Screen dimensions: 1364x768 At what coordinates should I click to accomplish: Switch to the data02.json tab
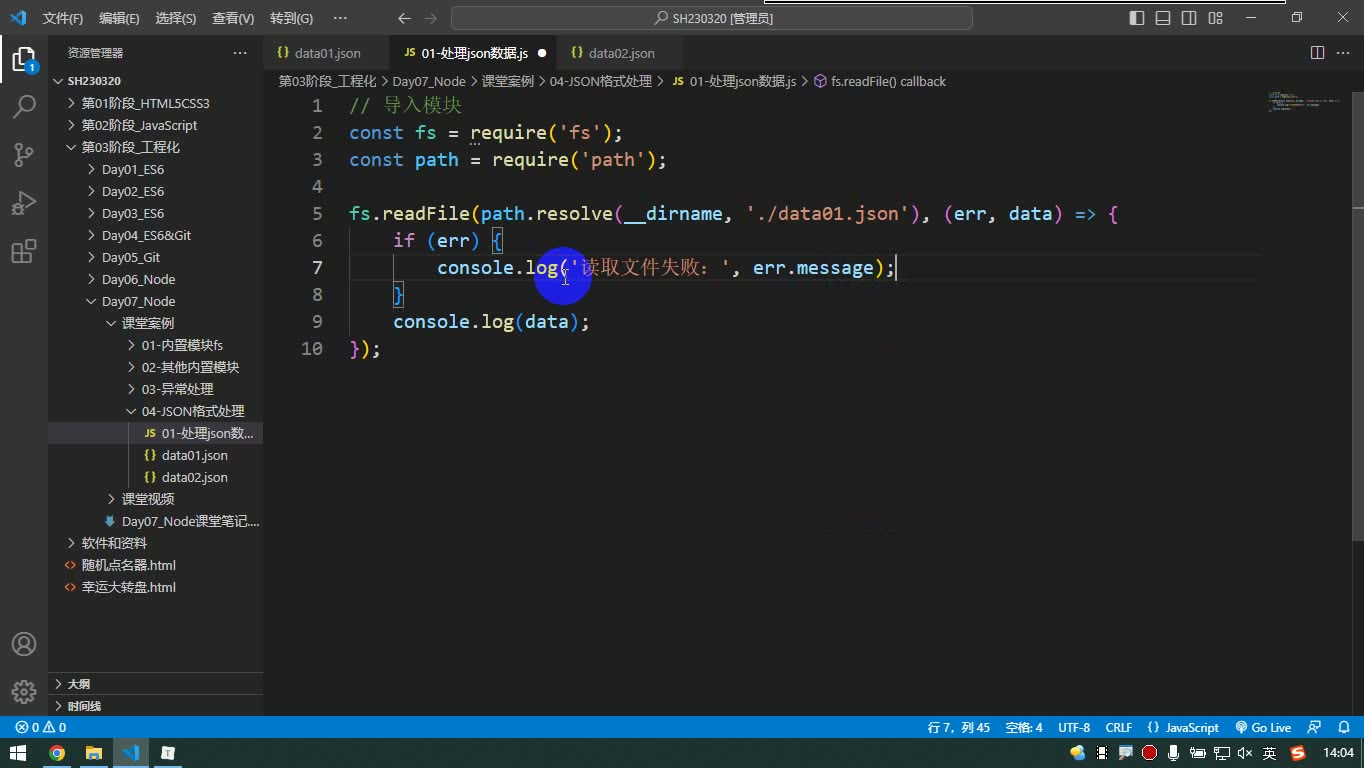621,53
